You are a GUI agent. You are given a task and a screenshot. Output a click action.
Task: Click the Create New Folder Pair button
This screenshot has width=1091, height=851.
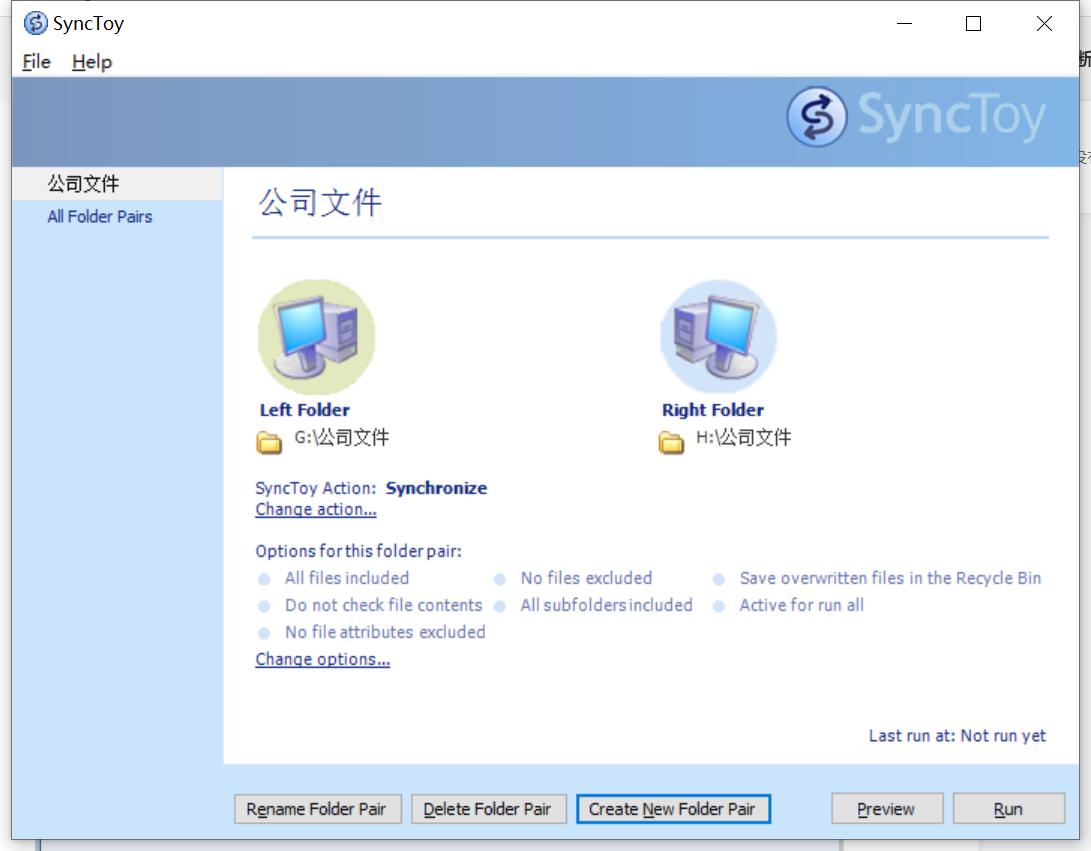click(x=672, y=809)
